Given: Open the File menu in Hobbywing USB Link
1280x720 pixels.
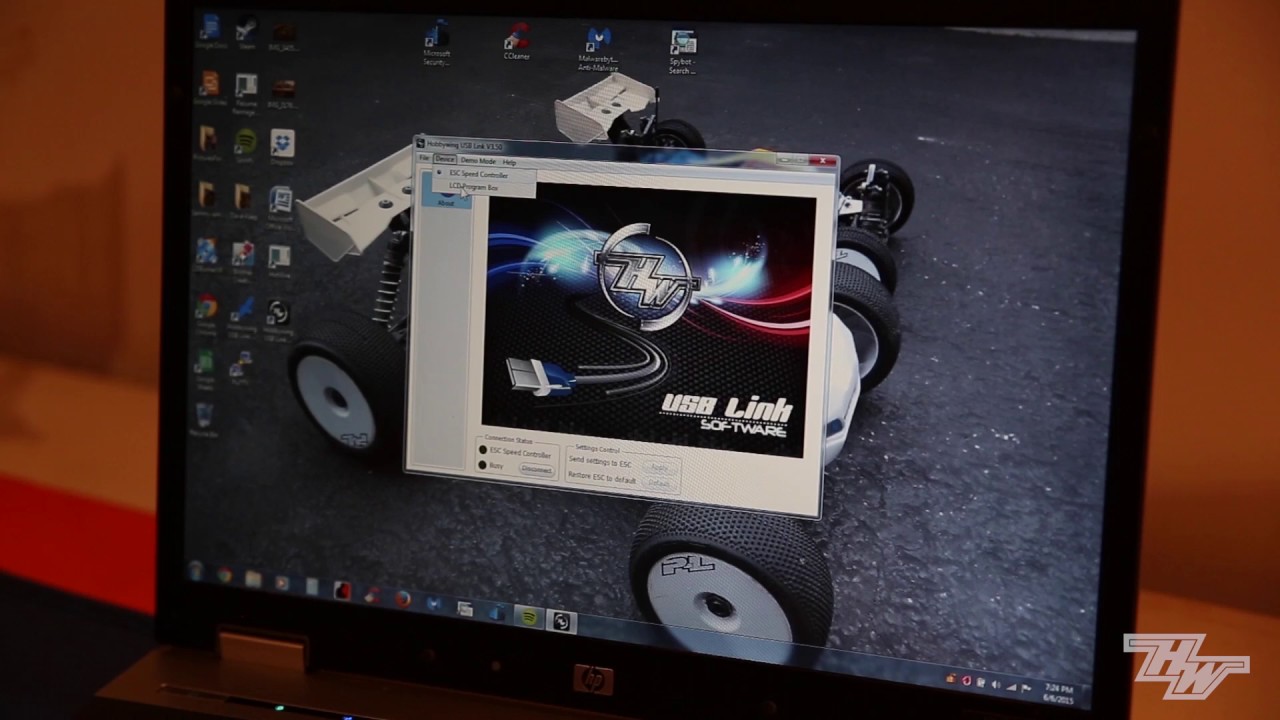Looking at the screenshot, I should point(424,159).
